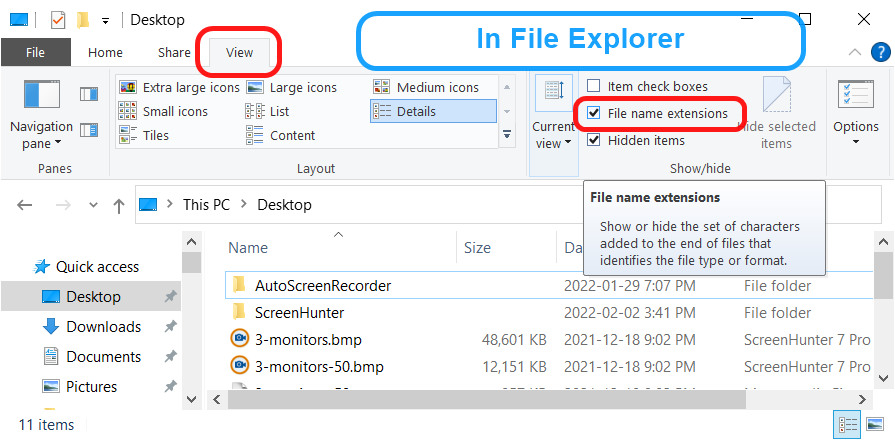The height and width of the screenshot is (440, 895).
Task: Expand the layout gallery more arrow
Action: pyautogui.click(x=507, y=134)
